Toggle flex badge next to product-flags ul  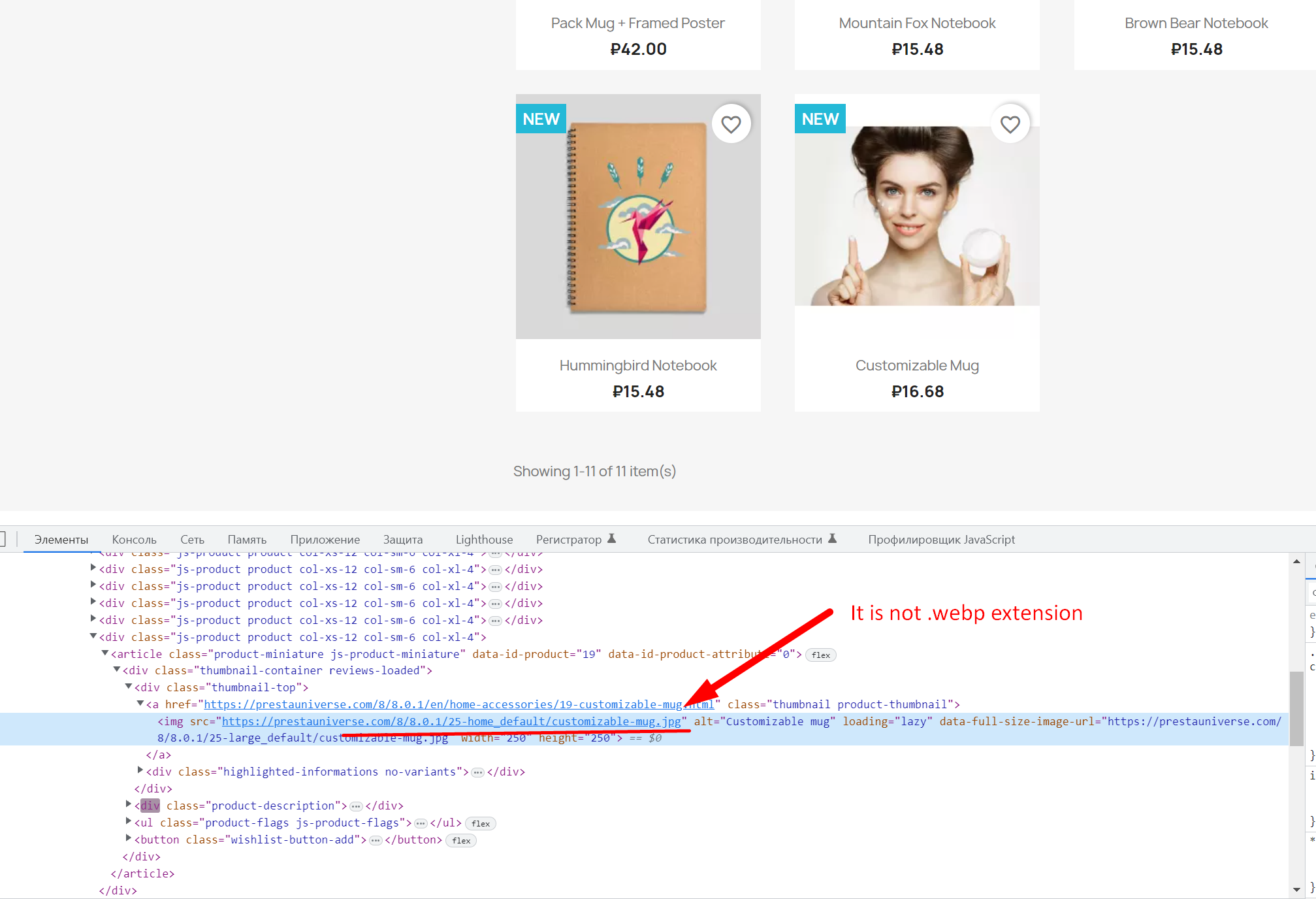click(x=481, y=823)
